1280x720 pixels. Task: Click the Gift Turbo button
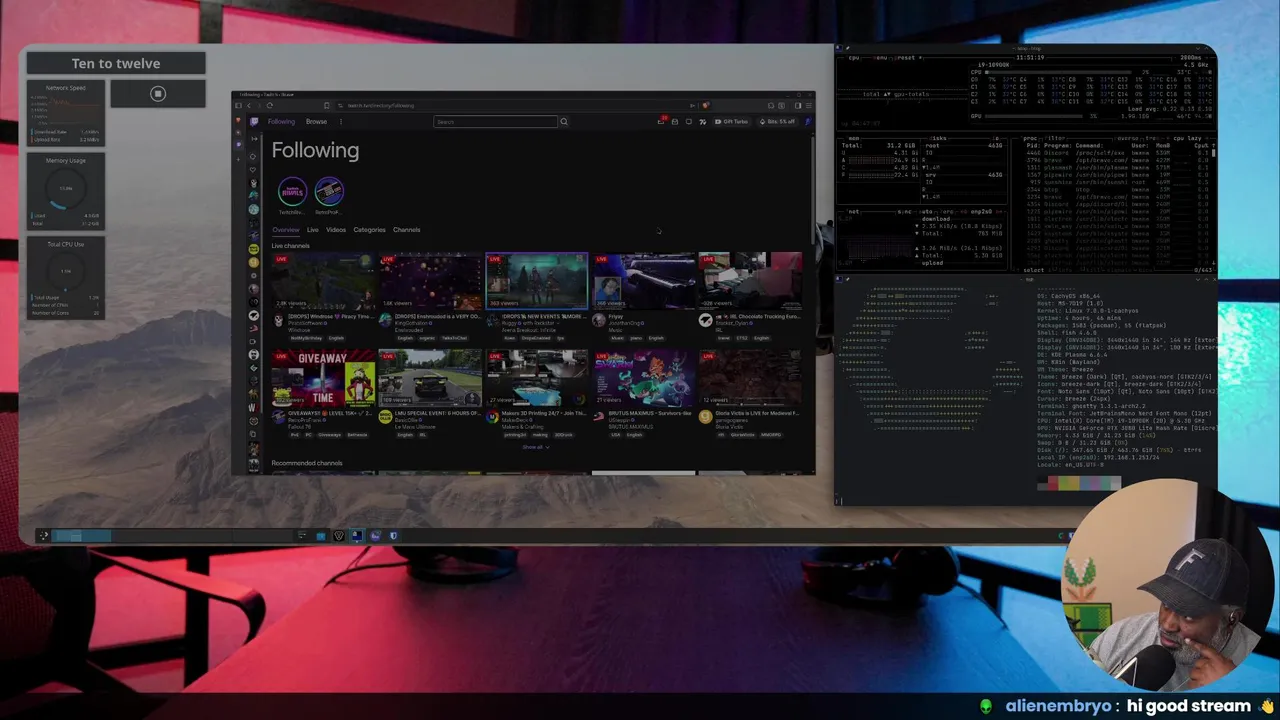point(733,122)
